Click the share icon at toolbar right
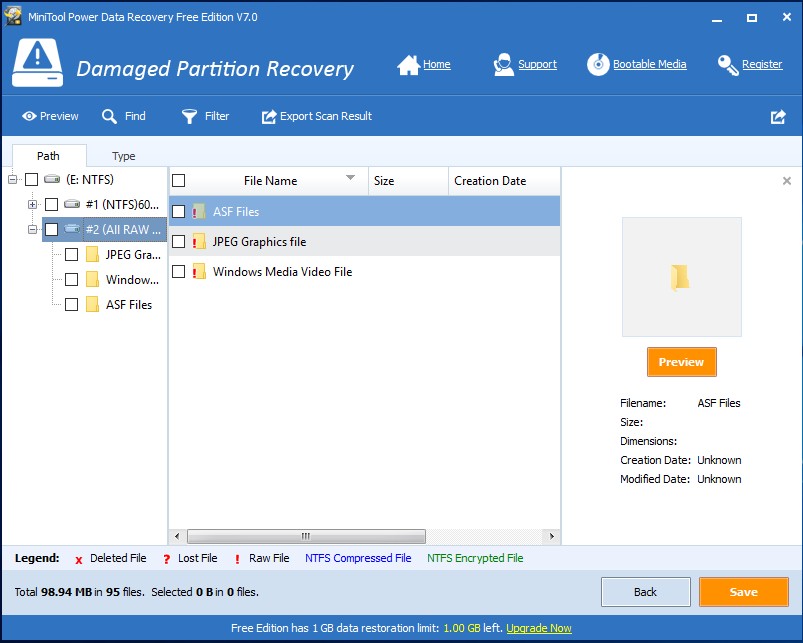This screenshot has width=803, height=643. click(x=778, y=116)
